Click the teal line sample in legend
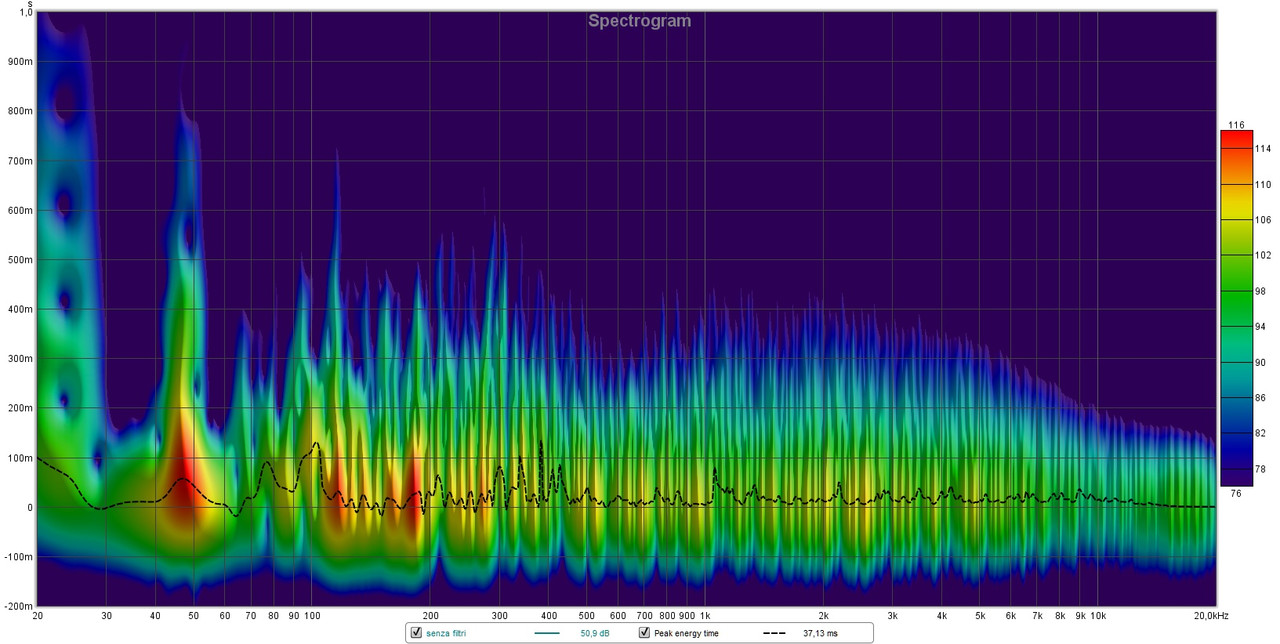 click(547, 634)
